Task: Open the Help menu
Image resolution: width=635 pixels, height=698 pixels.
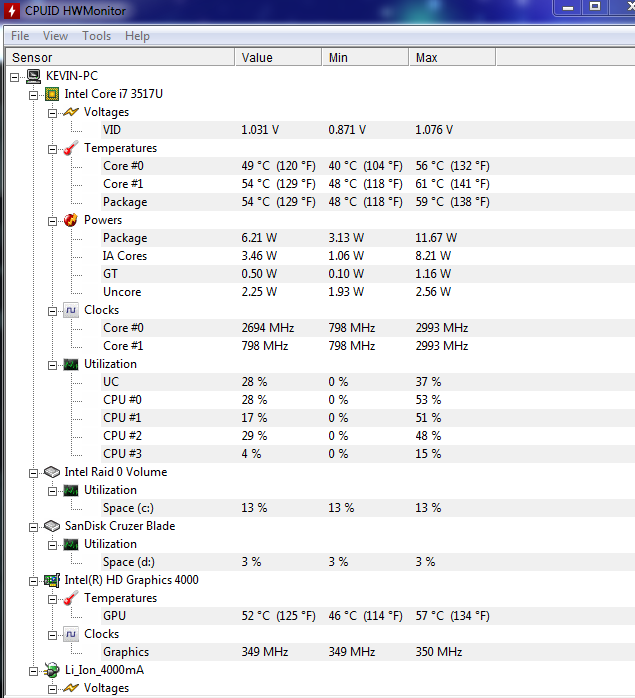Action: point(137,36)
